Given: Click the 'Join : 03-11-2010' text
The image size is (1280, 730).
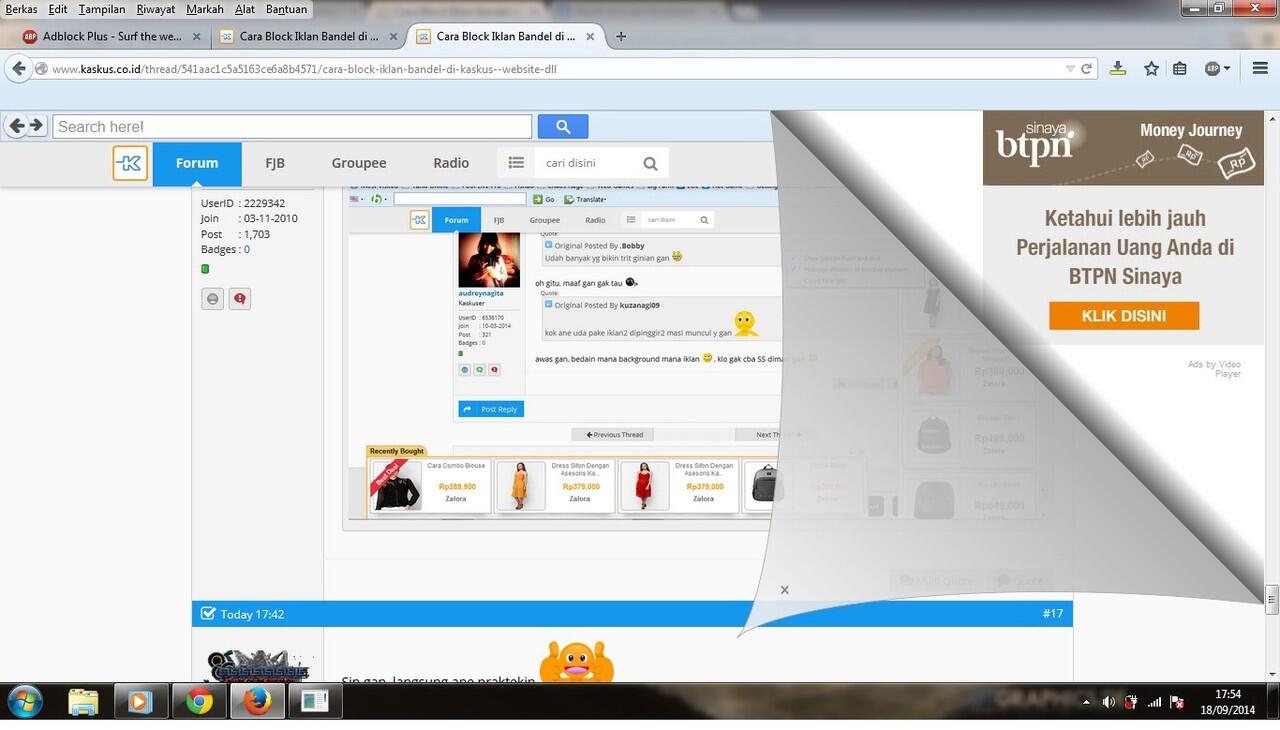Looking at the screenshot, I should [x=249, y=218].
